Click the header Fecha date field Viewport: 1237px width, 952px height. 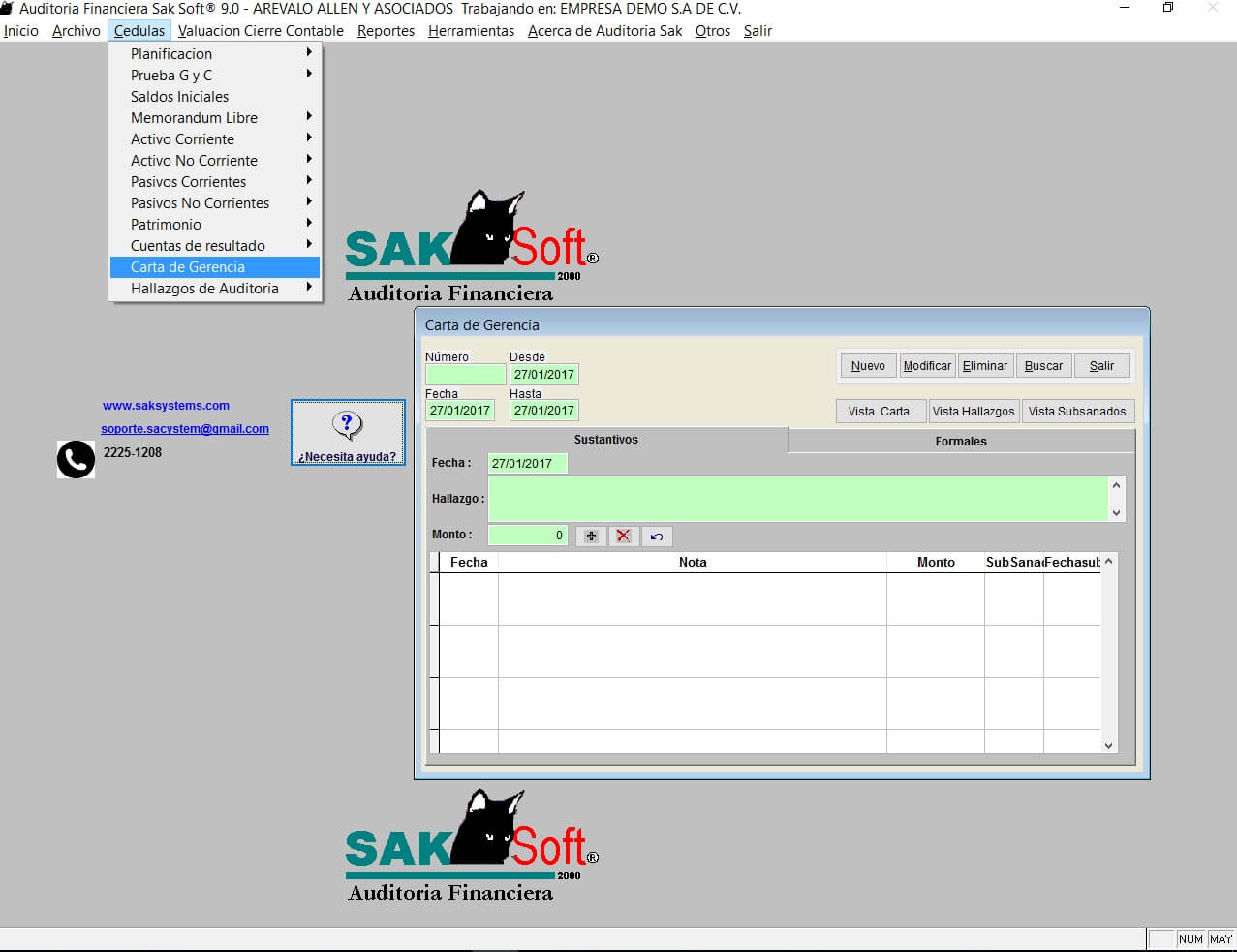460,411
